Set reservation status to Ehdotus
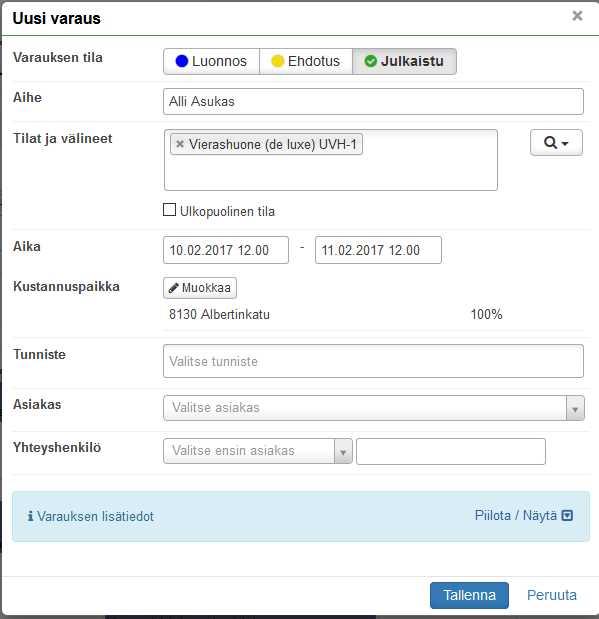 point(306,61)
